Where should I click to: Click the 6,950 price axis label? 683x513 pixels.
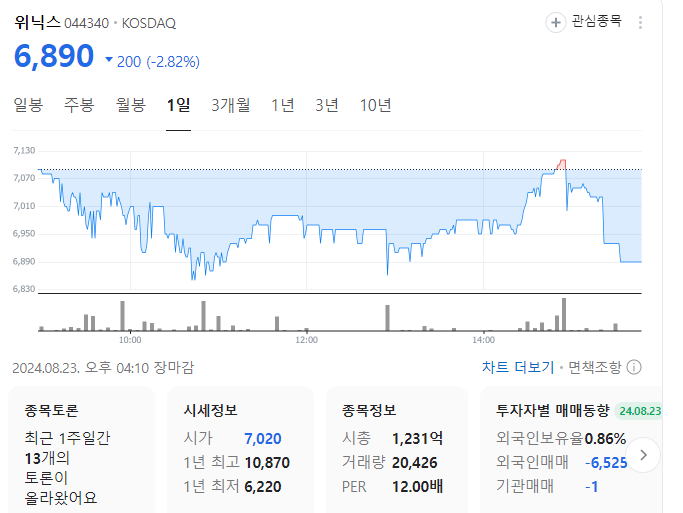(x=24, y=233)
